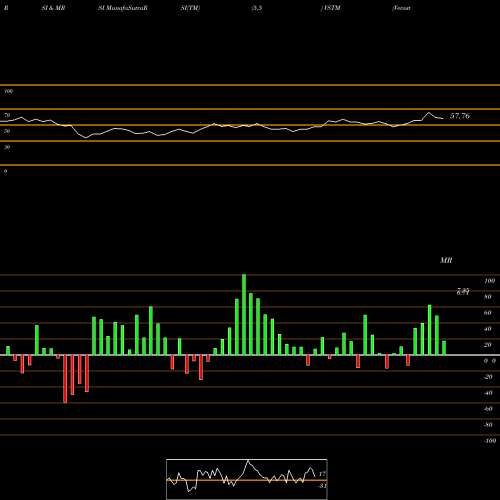Click the 0 label on RSI axis
The image size is (500, 500).
(x=5, y=171)
